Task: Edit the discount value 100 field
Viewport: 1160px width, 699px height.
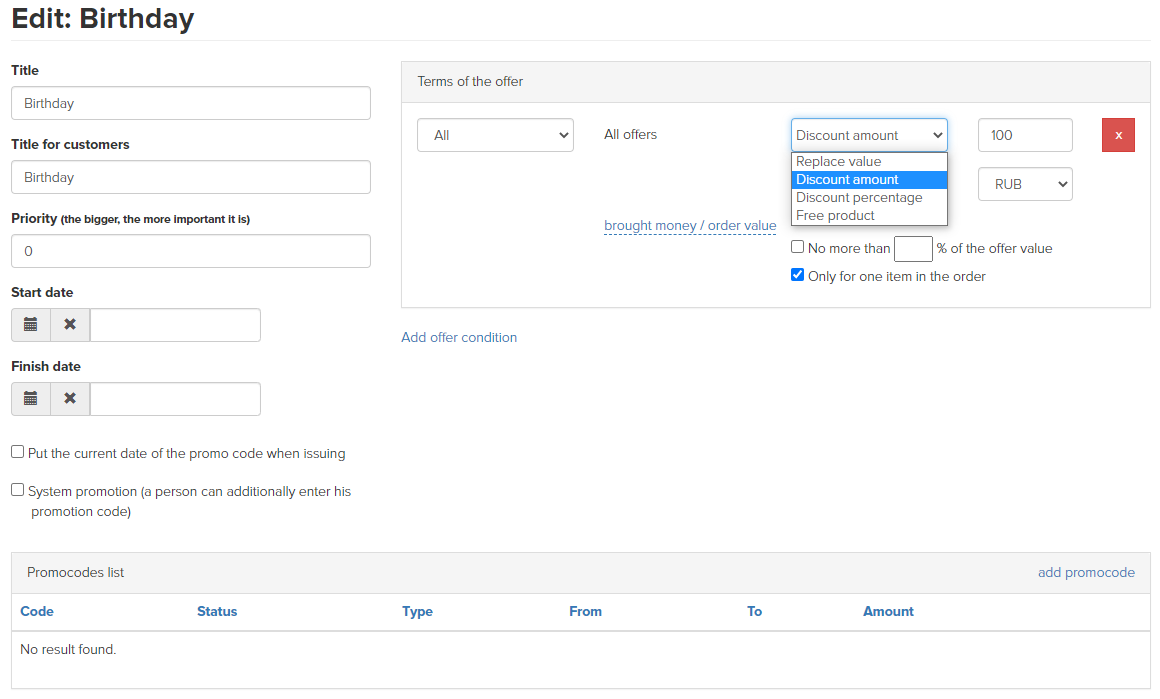Action: point(1025,135)
